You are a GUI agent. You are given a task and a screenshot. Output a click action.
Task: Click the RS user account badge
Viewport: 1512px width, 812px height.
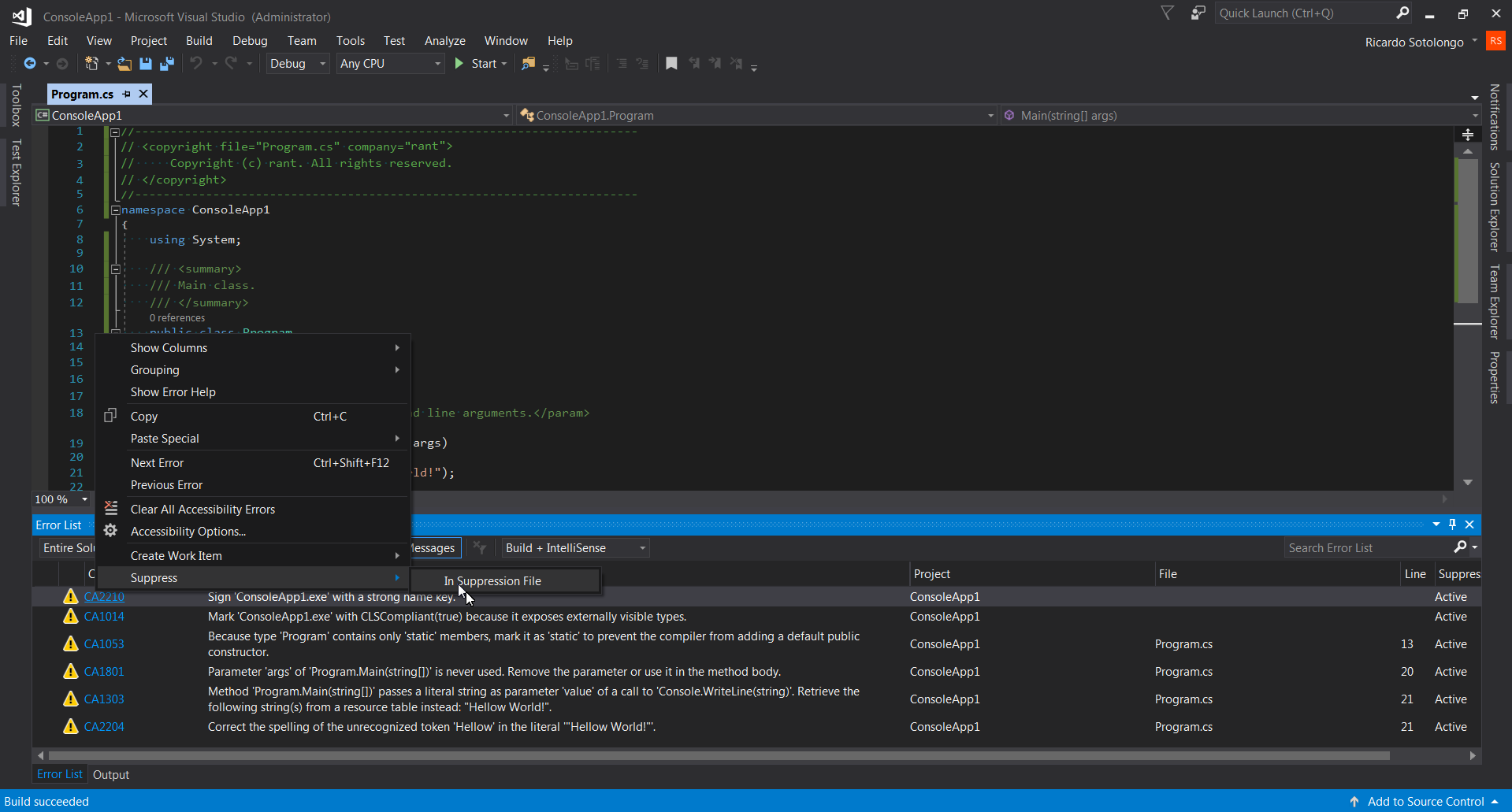coord(1495,41)
